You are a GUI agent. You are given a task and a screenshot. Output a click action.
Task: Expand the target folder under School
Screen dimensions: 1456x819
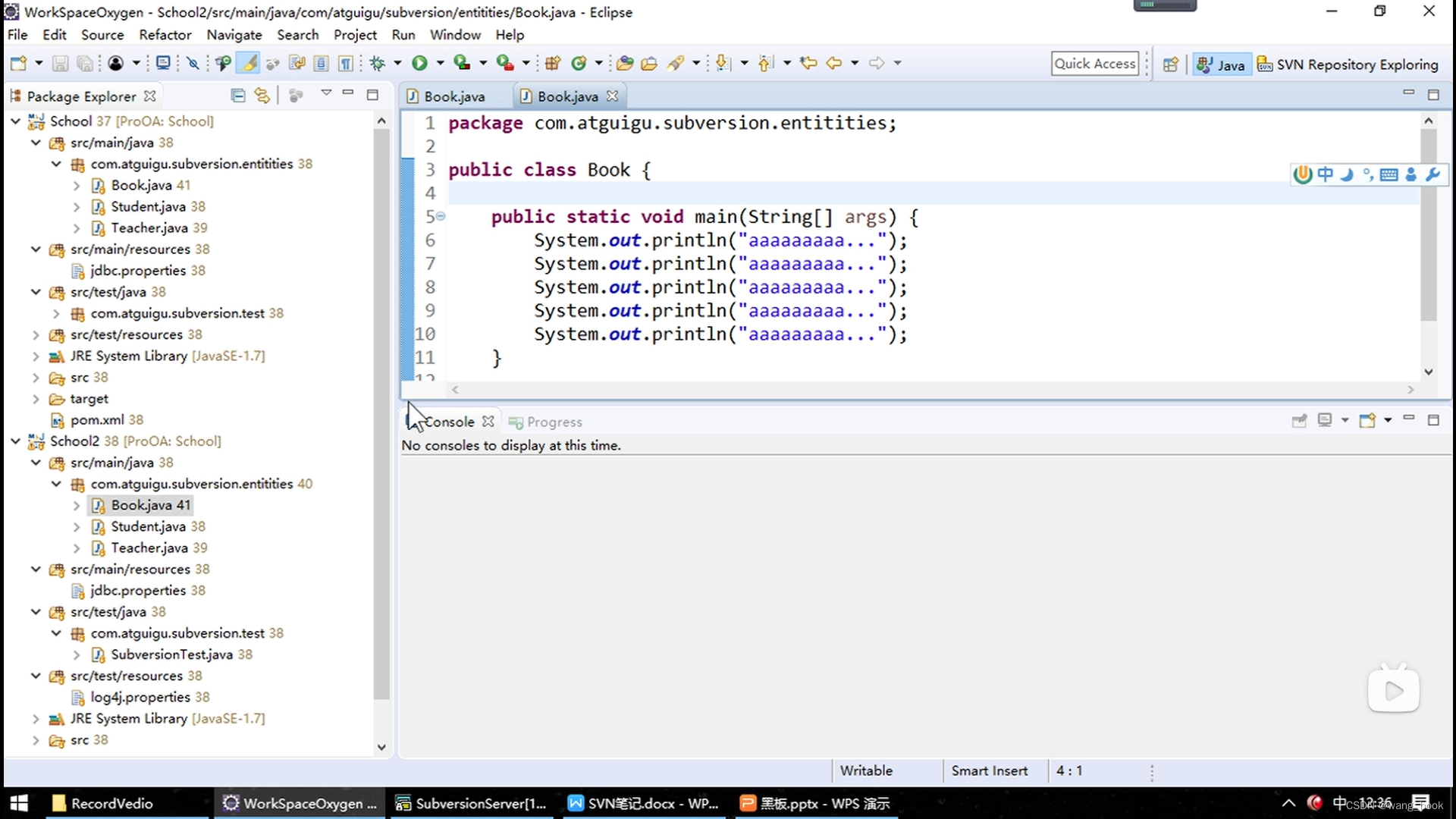(x=36, y=399)
